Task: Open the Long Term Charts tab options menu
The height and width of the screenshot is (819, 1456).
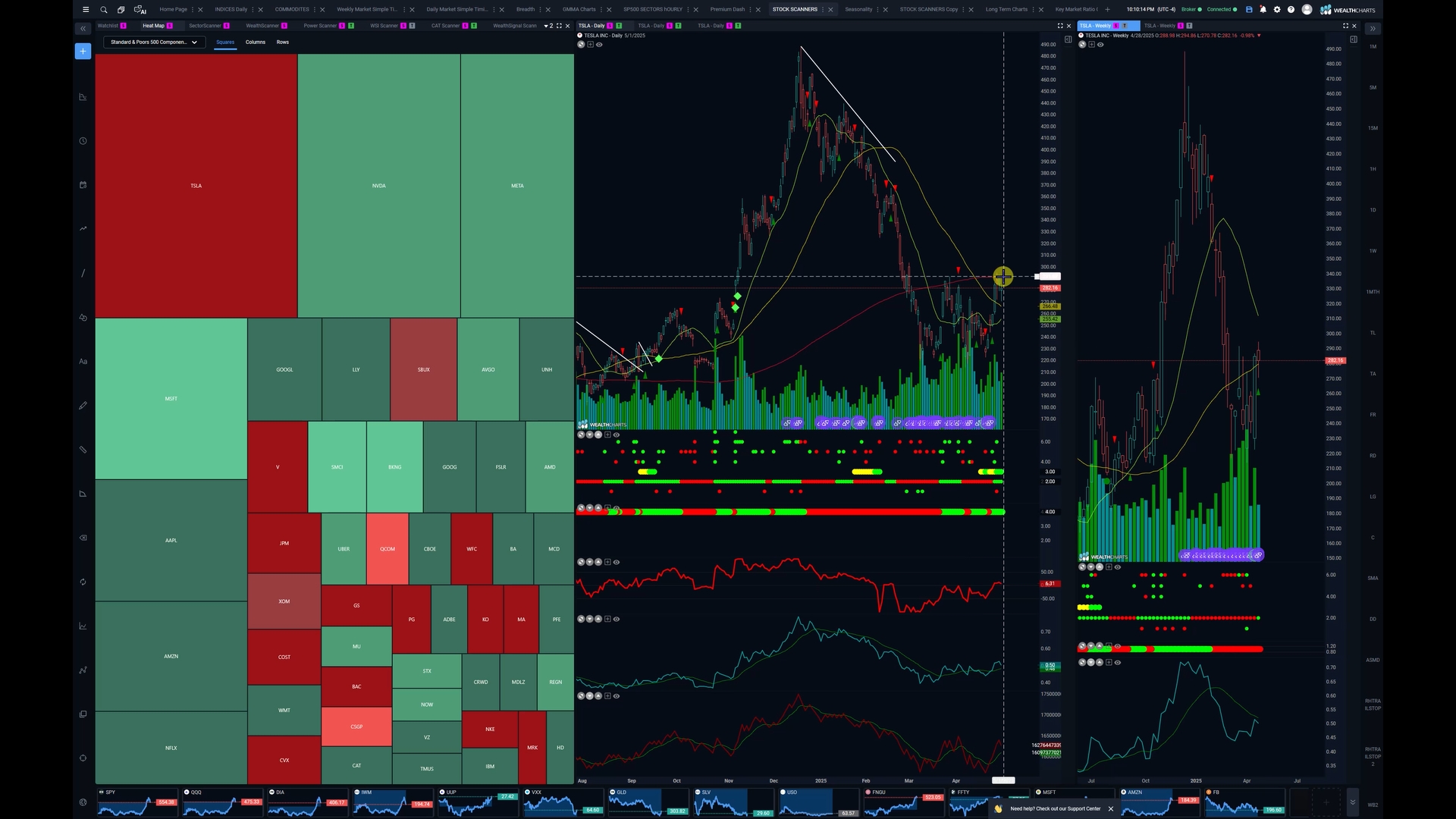Action: [x=1033, y=10]
